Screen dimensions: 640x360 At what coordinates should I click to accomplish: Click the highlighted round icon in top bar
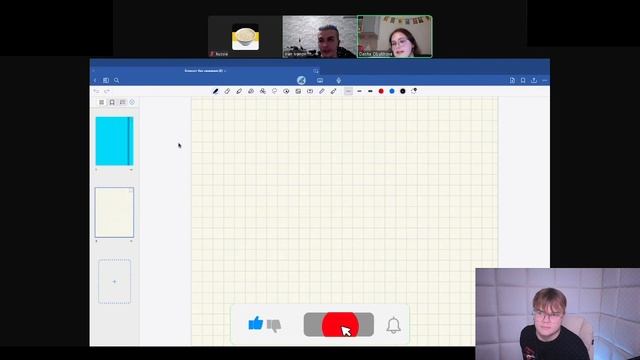coord(301,80)
